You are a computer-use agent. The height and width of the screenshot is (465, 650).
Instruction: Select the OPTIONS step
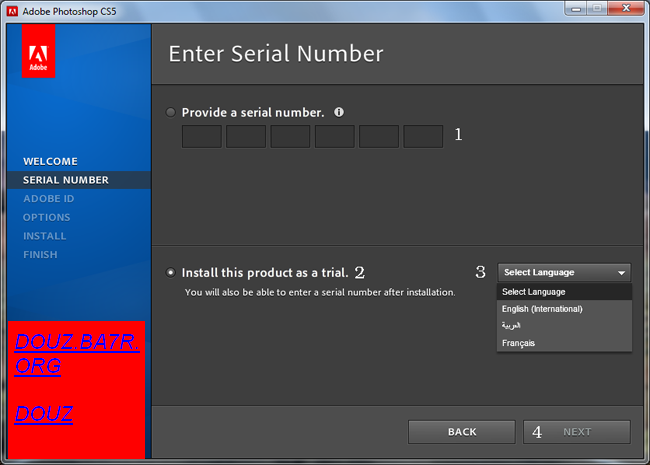pyautogui.click(x=46, y=217)
